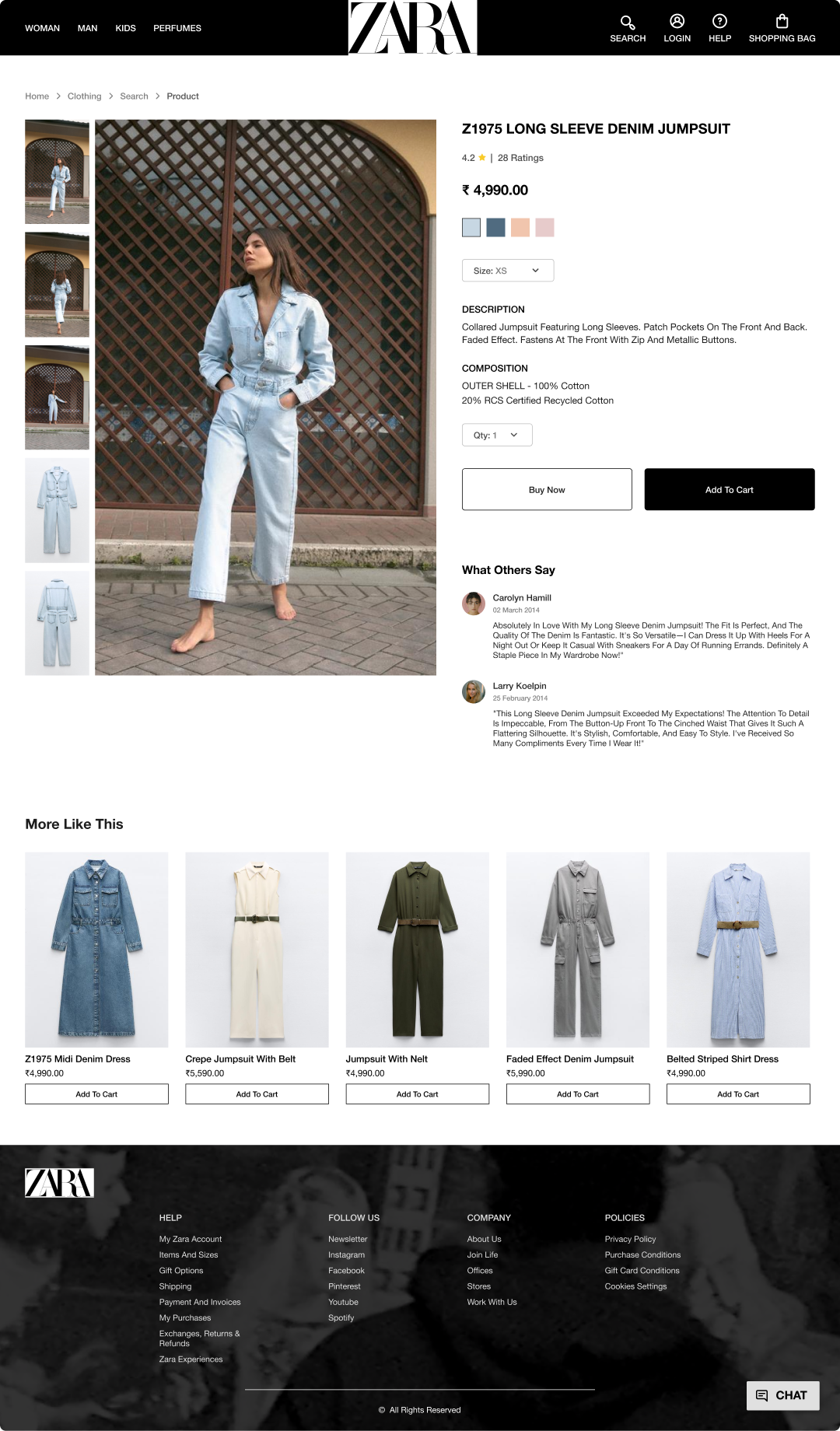Image resolution: width=840 pixels, height=1431 pixels.
Task: Open the Shopping Bag icon
Action: (x=782, y=21)
